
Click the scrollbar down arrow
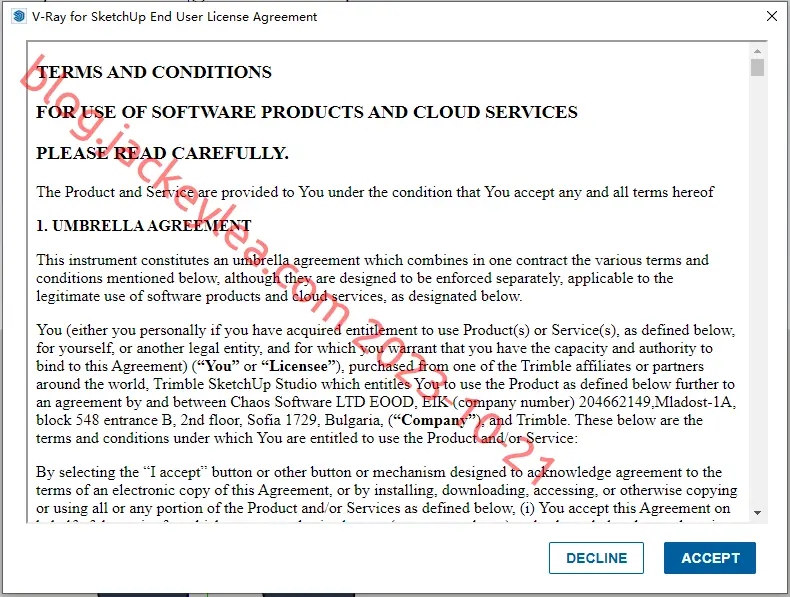tap(757, 513)
